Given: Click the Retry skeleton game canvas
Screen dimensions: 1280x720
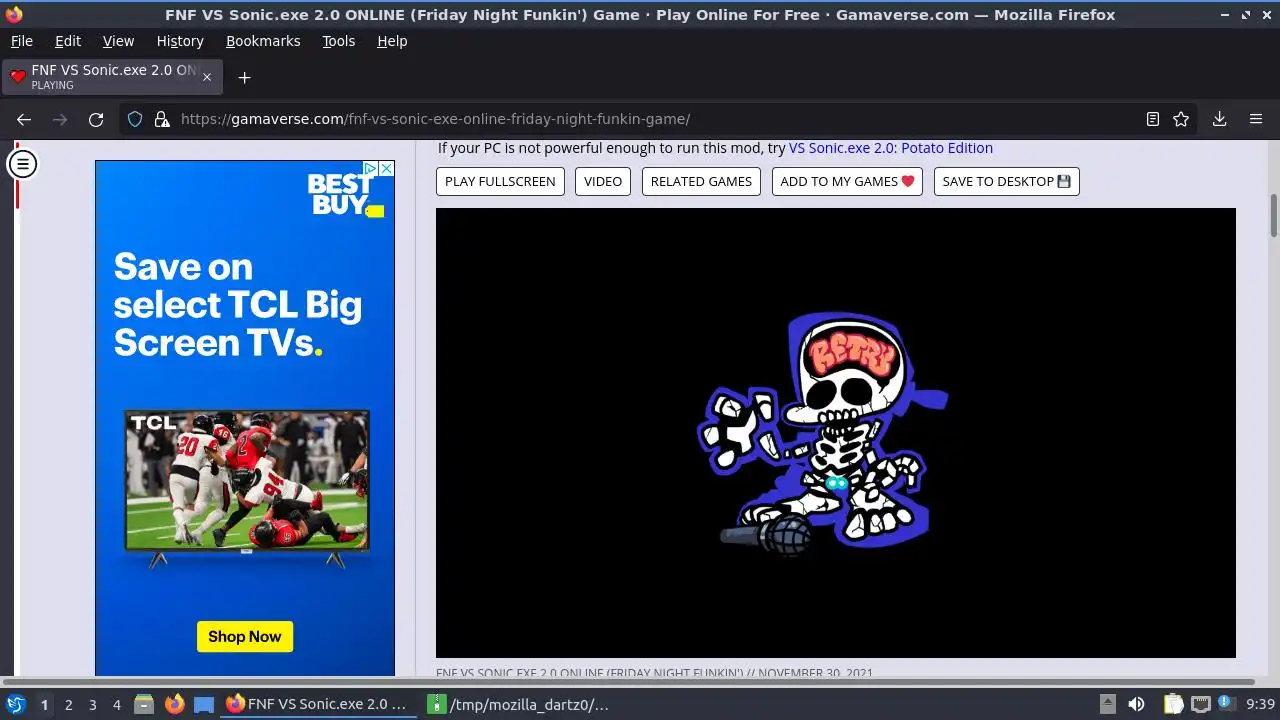Looking at the screenshot, I should (x=835, y=432).
